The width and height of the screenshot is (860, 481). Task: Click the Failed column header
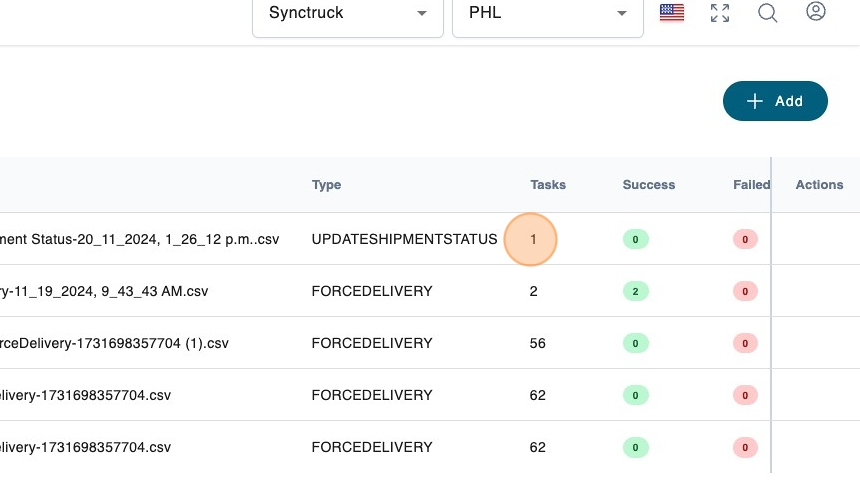coord(751,185)
